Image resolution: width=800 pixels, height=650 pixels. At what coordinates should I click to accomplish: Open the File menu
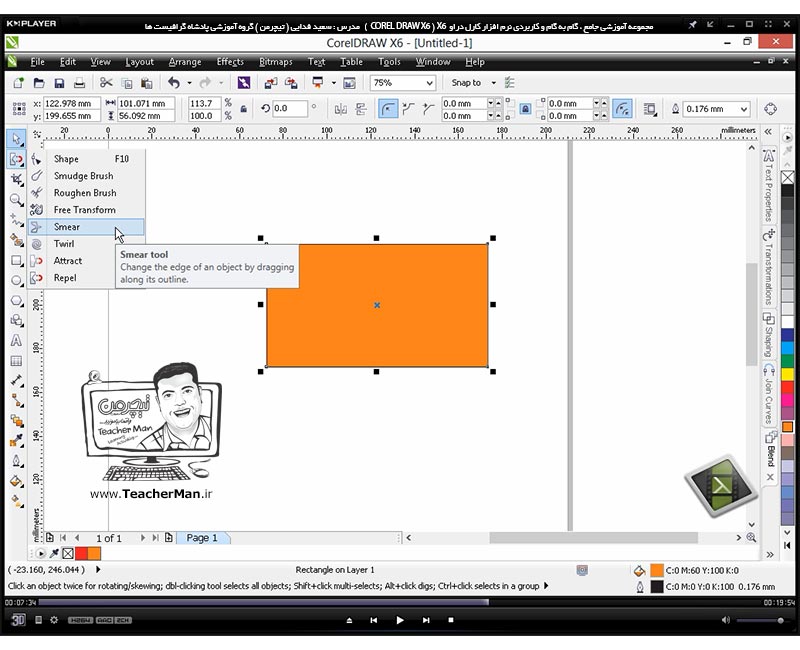click(37, 62)
